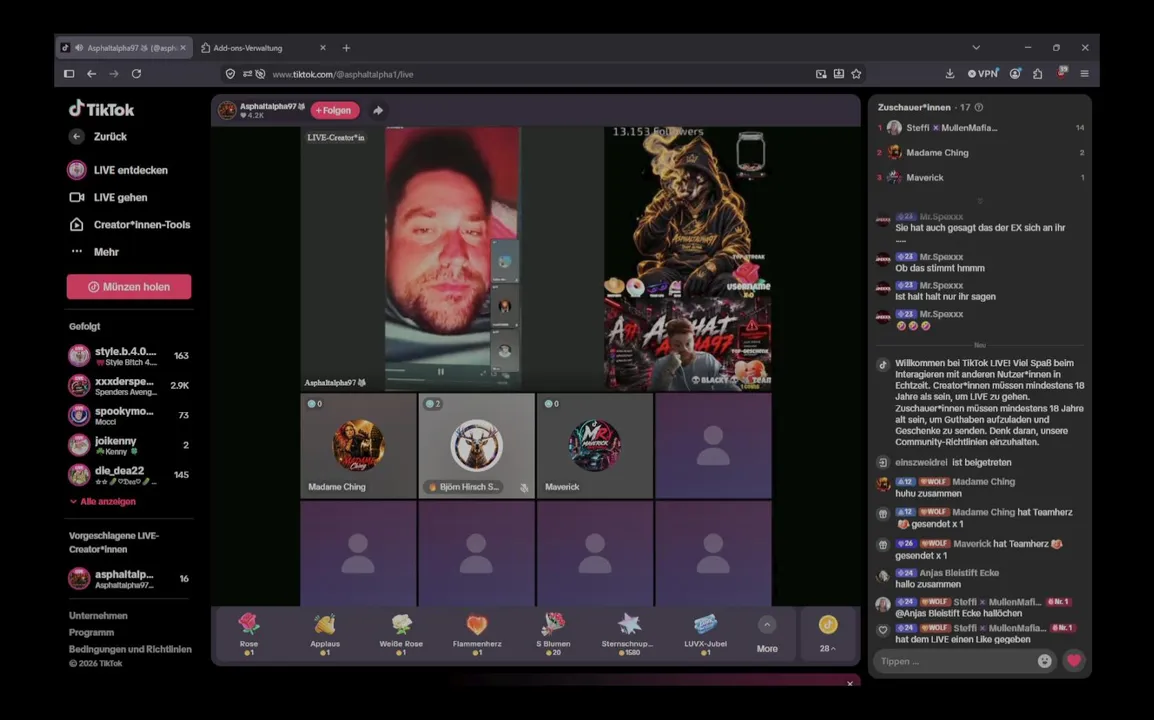Open a new browser tab
This screenshot has height=720, width=1154.
click(346, 48)
